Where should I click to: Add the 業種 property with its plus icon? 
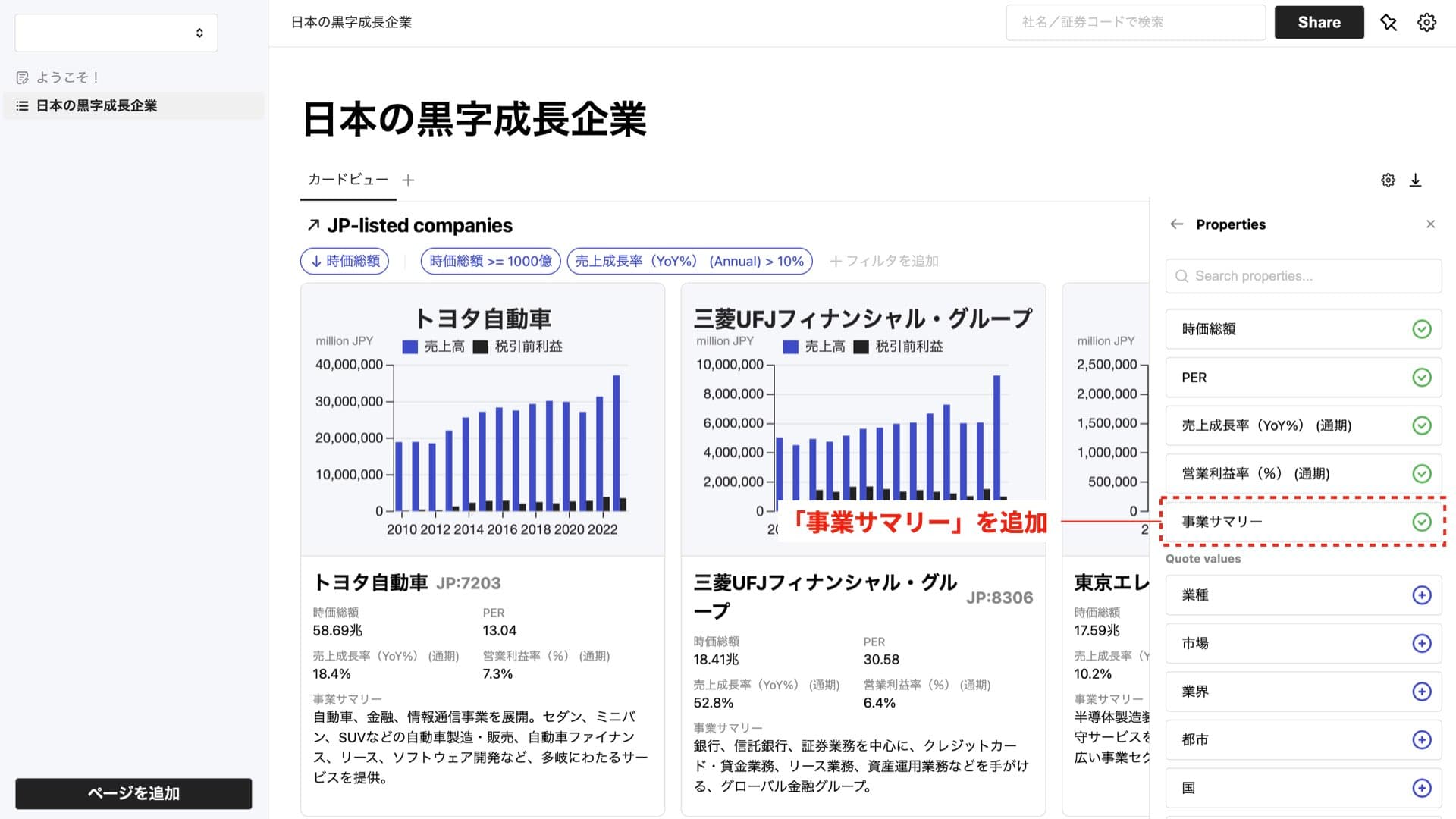click(x=1422, y=595)
